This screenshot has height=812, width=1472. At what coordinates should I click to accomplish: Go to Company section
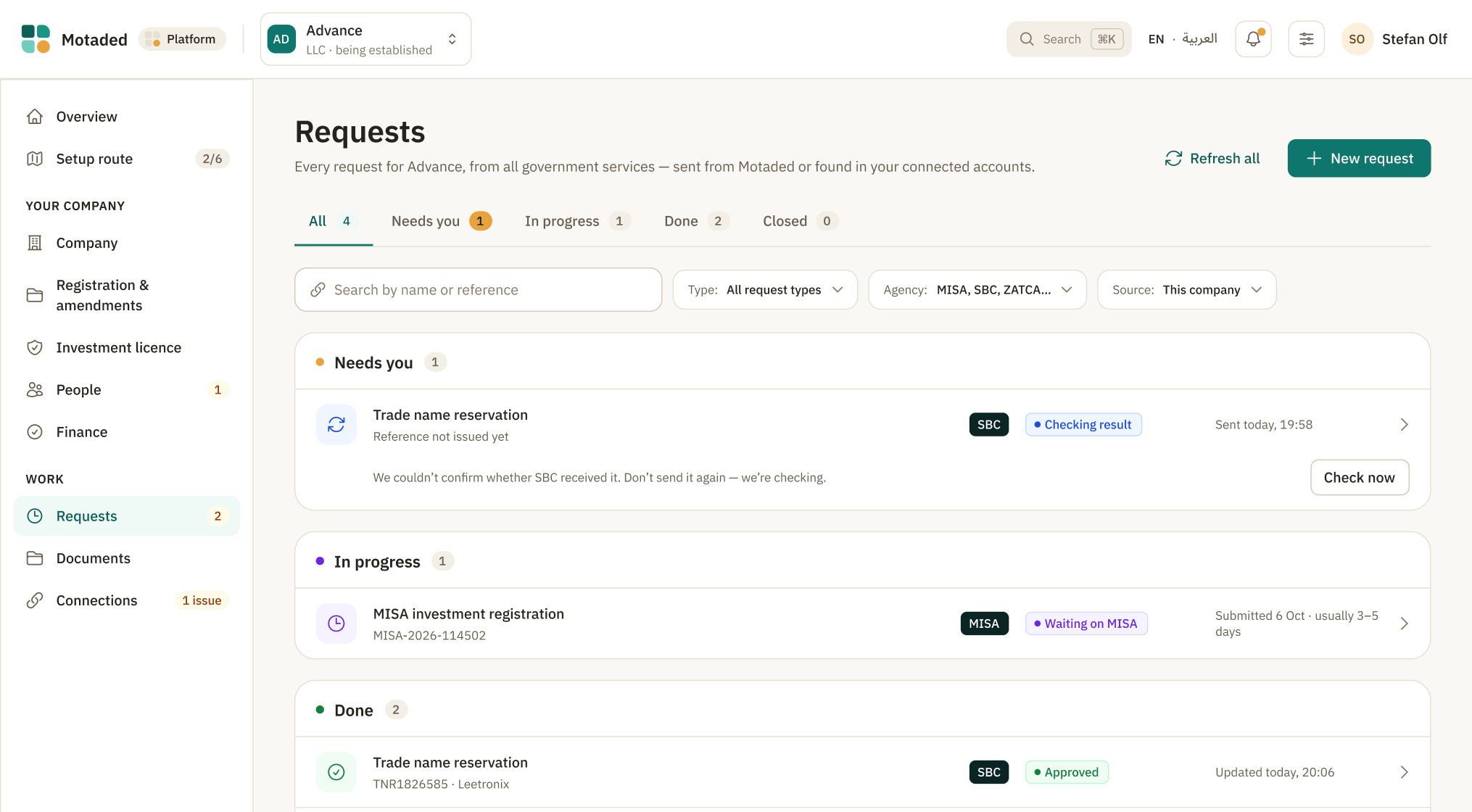127,243
